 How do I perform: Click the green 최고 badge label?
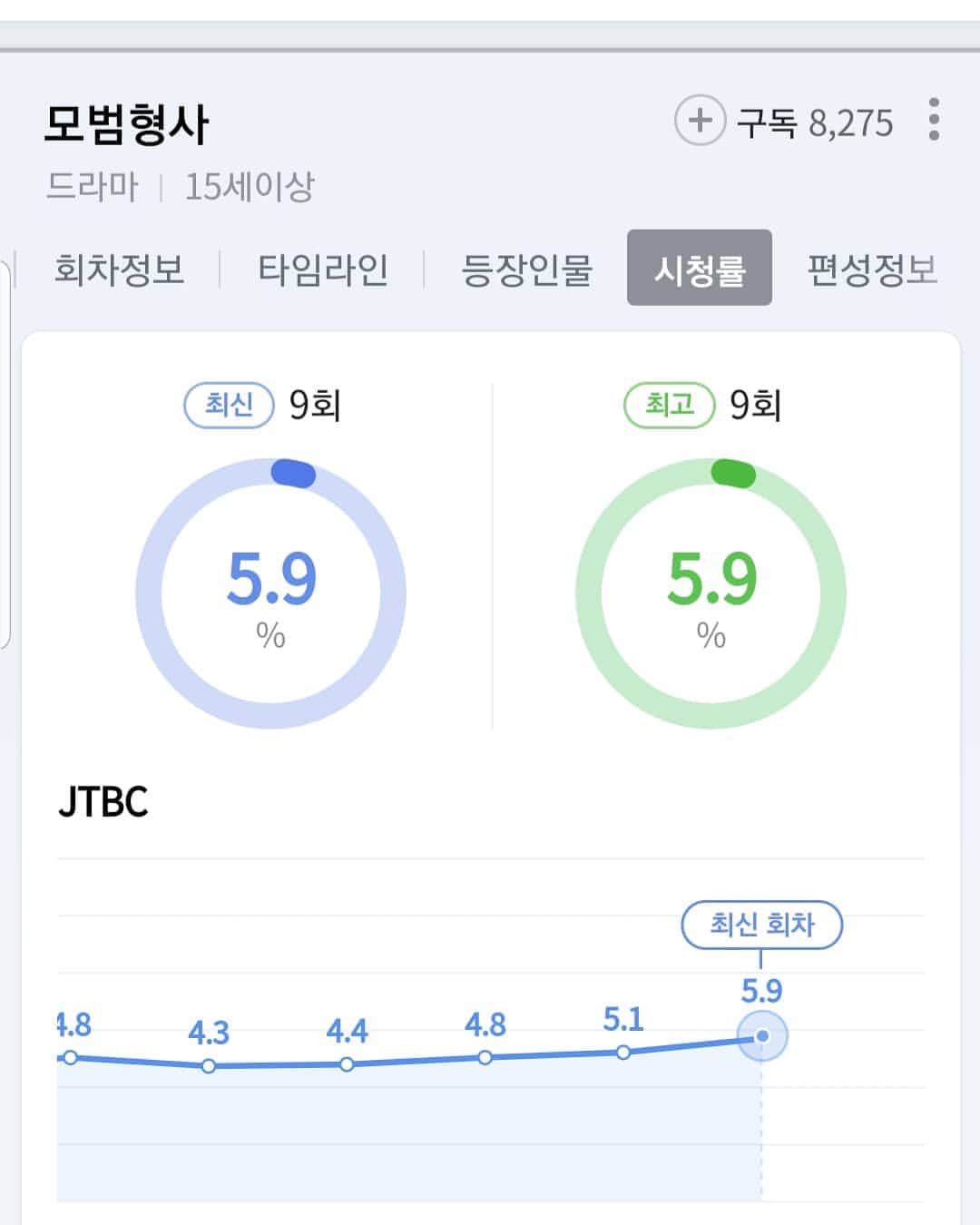670,405
